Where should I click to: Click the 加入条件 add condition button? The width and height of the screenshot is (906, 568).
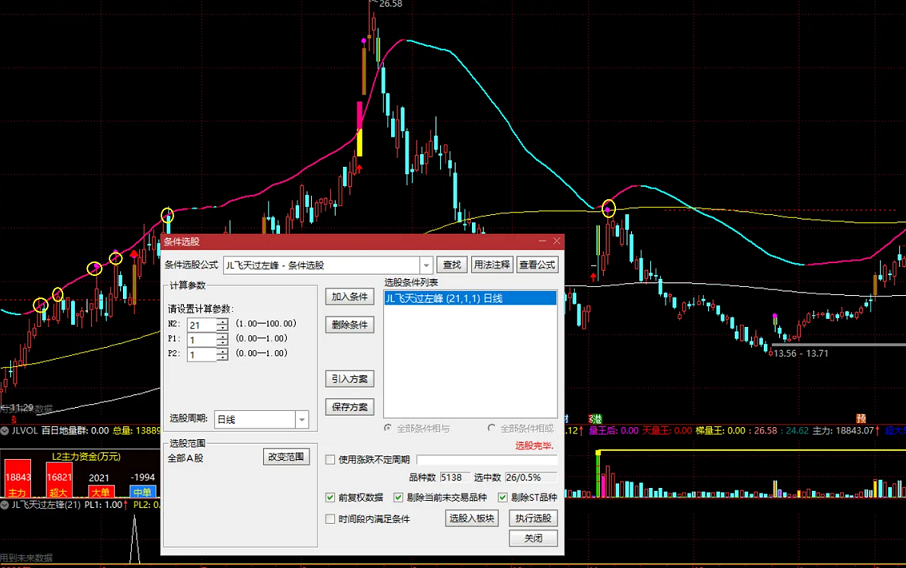(350, 296)
